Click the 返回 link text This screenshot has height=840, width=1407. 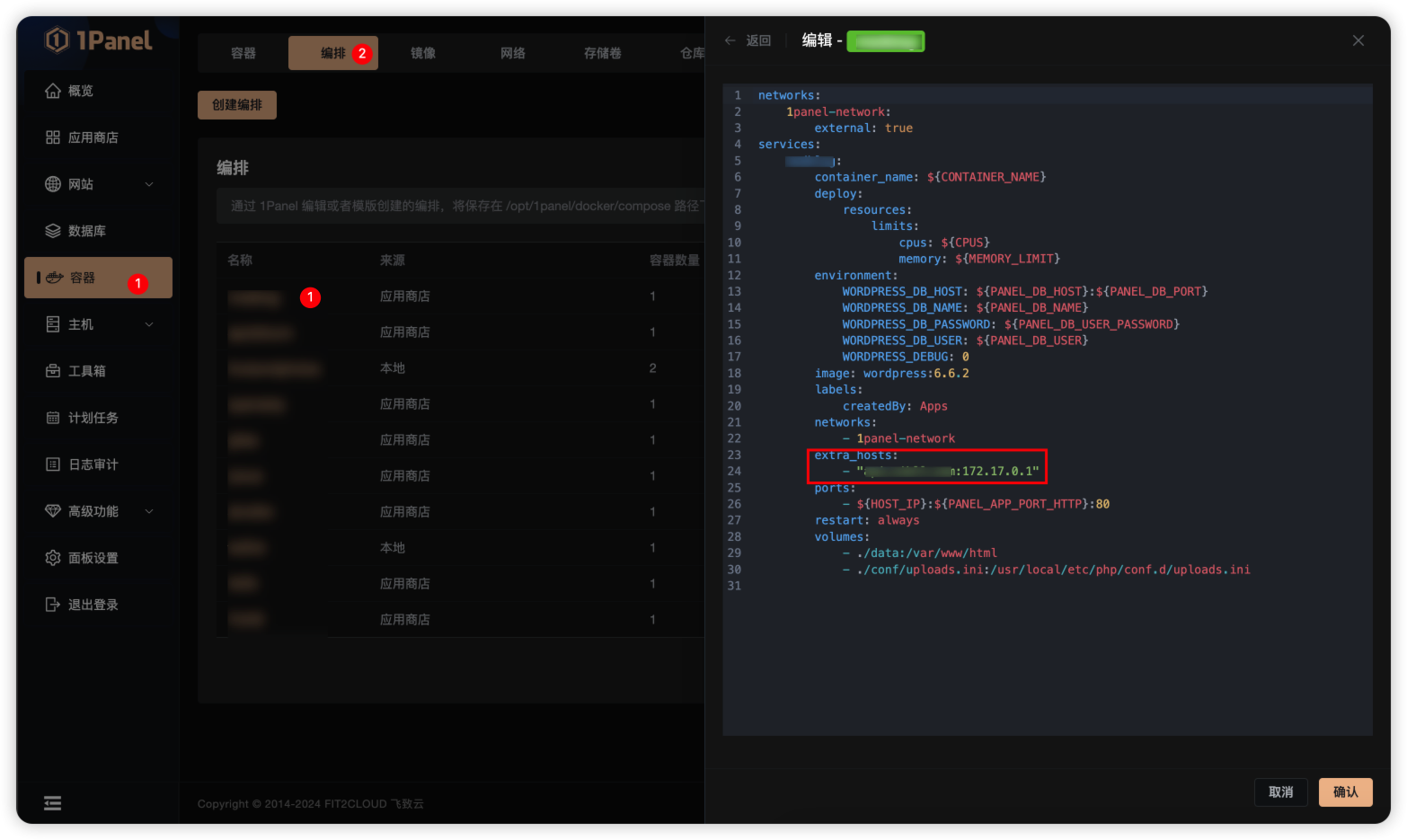(758, 40)
